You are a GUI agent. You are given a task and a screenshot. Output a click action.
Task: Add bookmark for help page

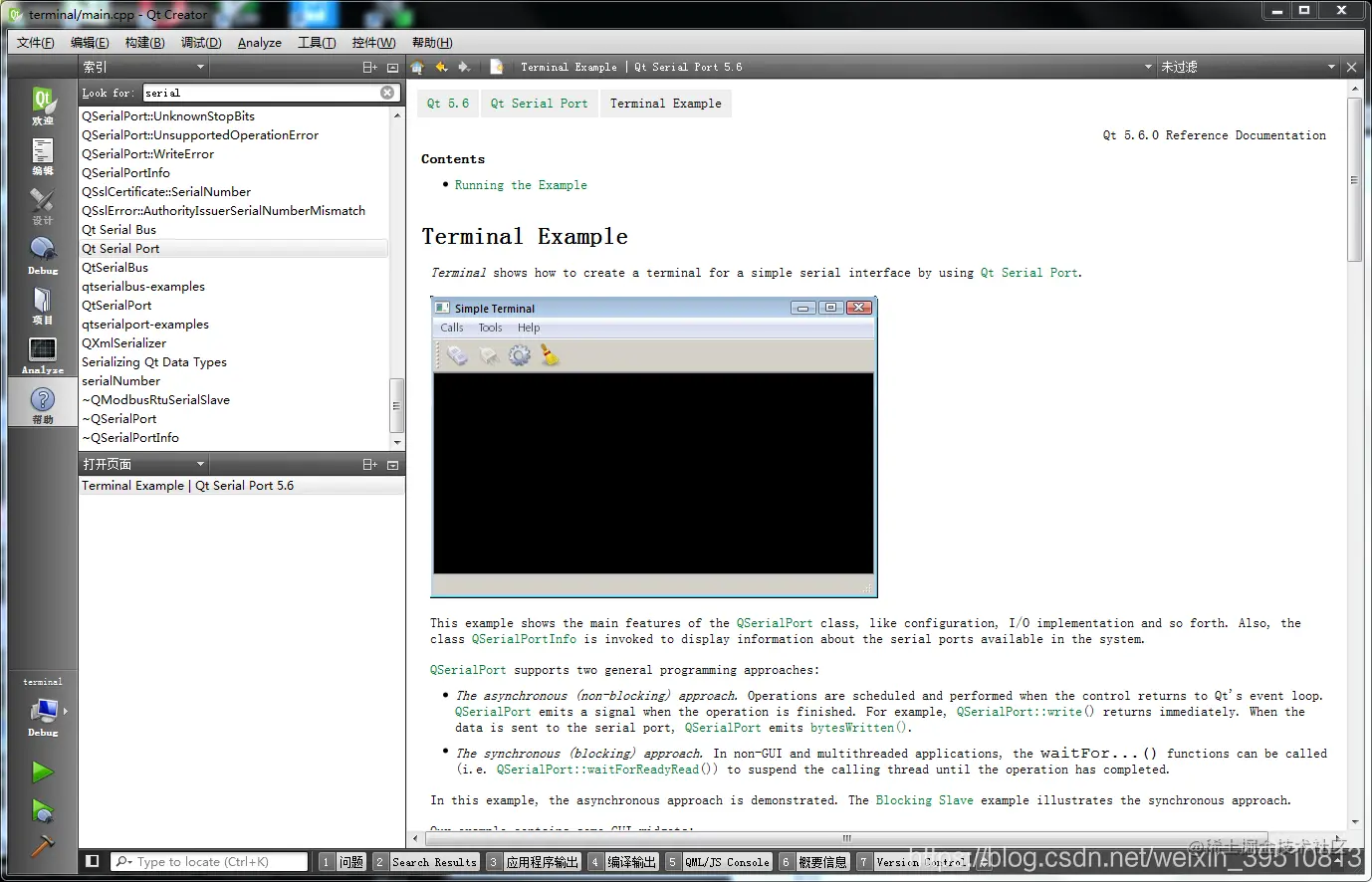click(x=496, y=67)
